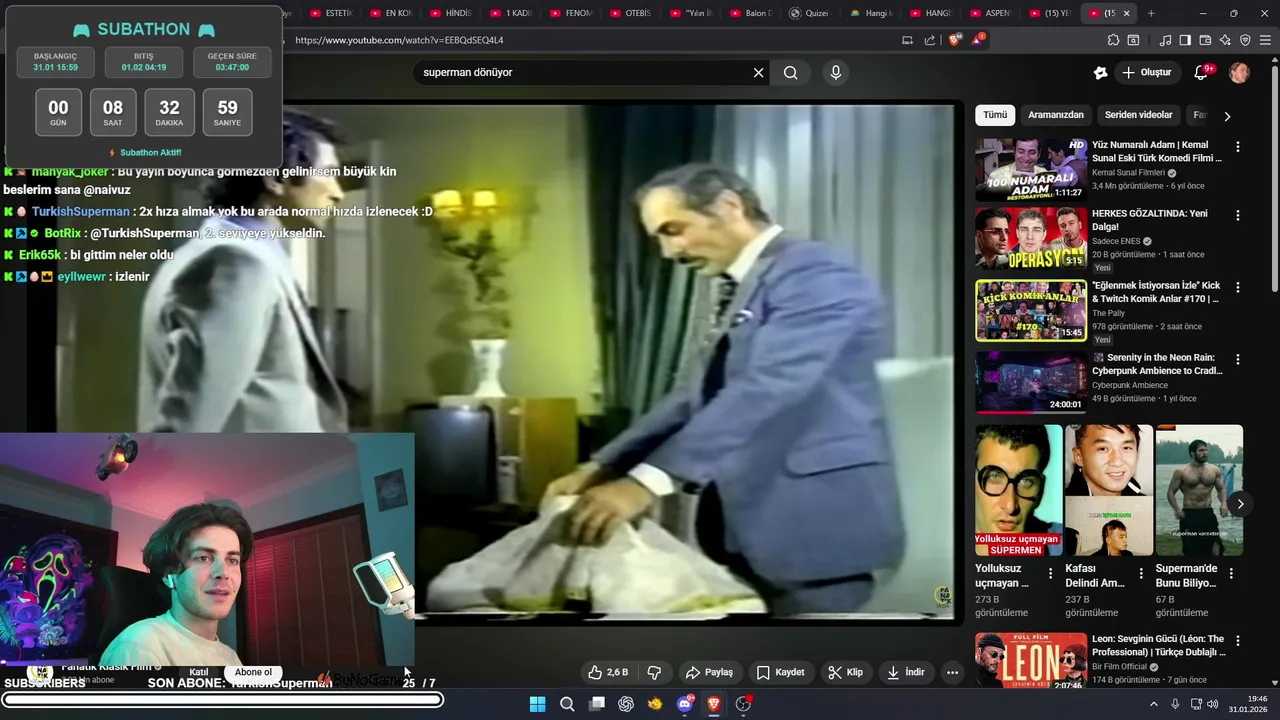This screenshot has width=1280, height=720.
Task: Open the Kick Komik Anlar #170 thumbnail
Action: coord(1031,310)
